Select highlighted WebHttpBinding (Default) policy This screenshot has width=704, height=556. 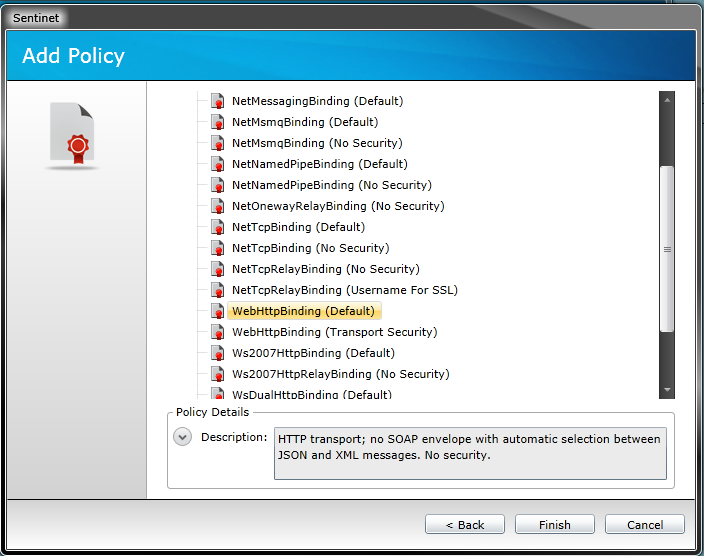click(x=304, y=311)
